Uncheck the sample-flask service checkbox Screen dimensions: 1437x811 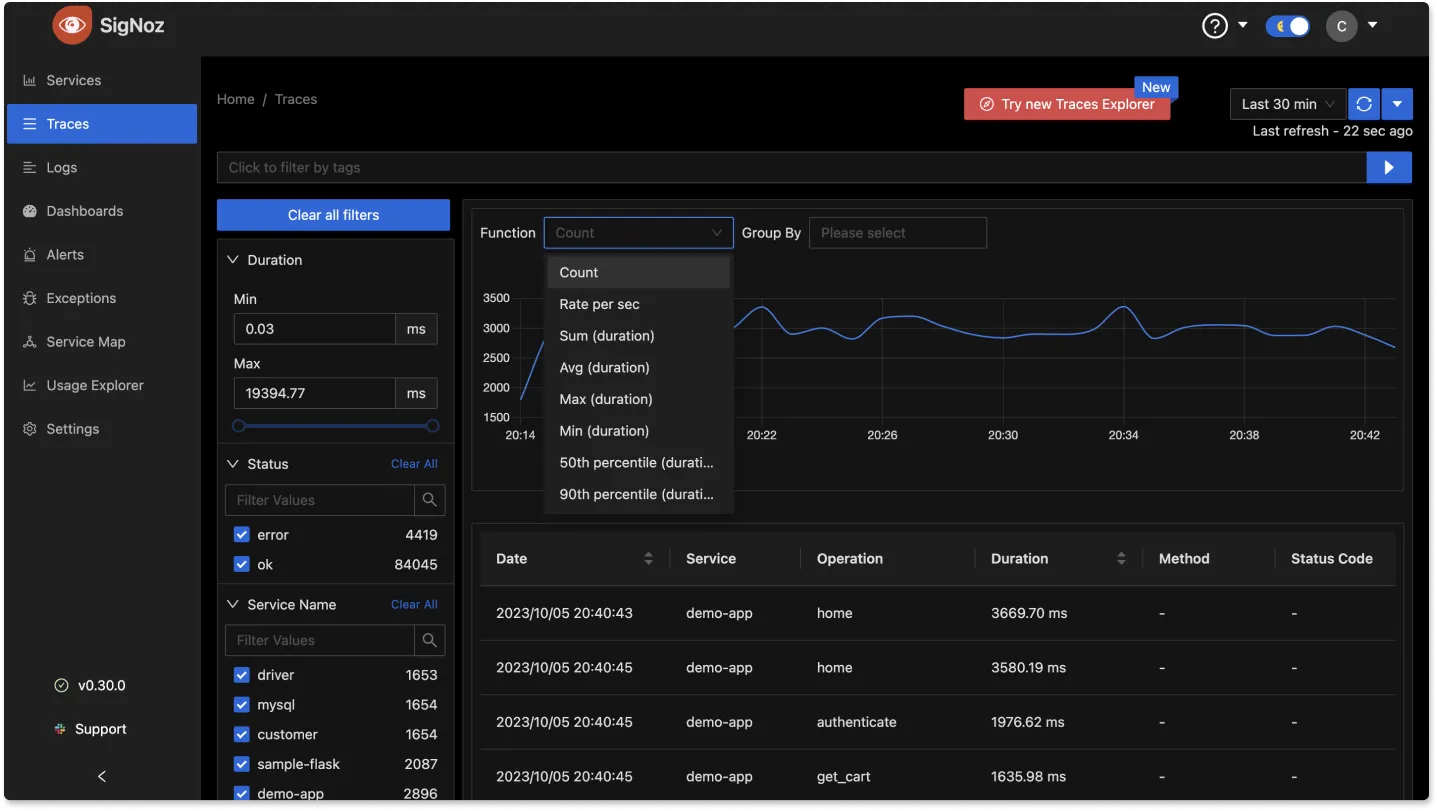click(241, 764)
